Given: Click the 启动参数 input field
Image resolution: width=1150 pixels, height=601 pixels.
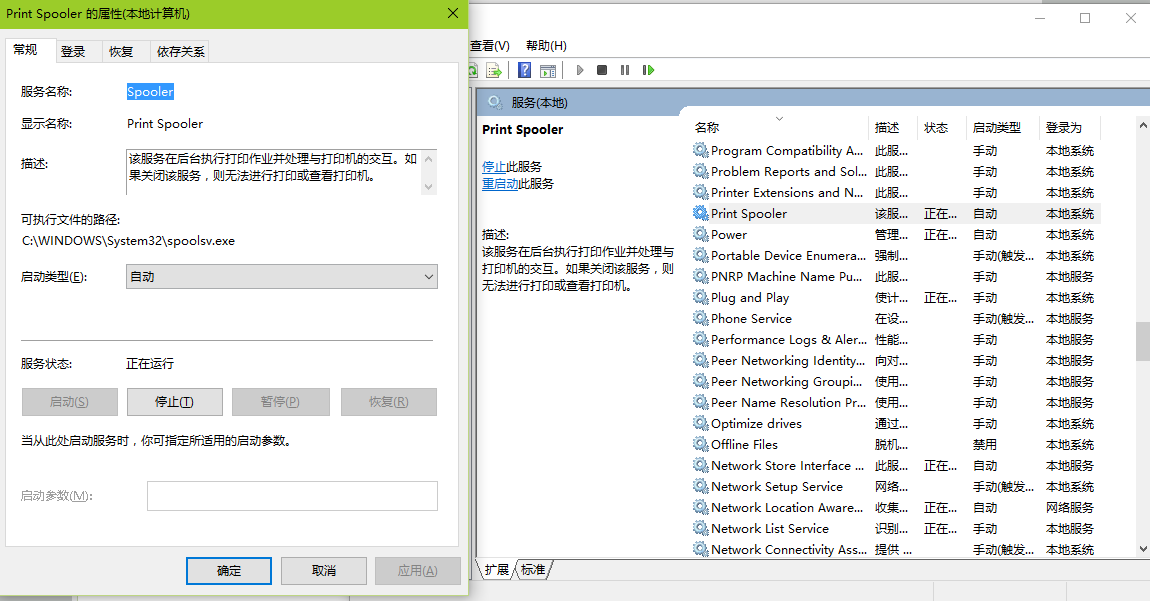Looking at the screenshot, I should point(293,496).
